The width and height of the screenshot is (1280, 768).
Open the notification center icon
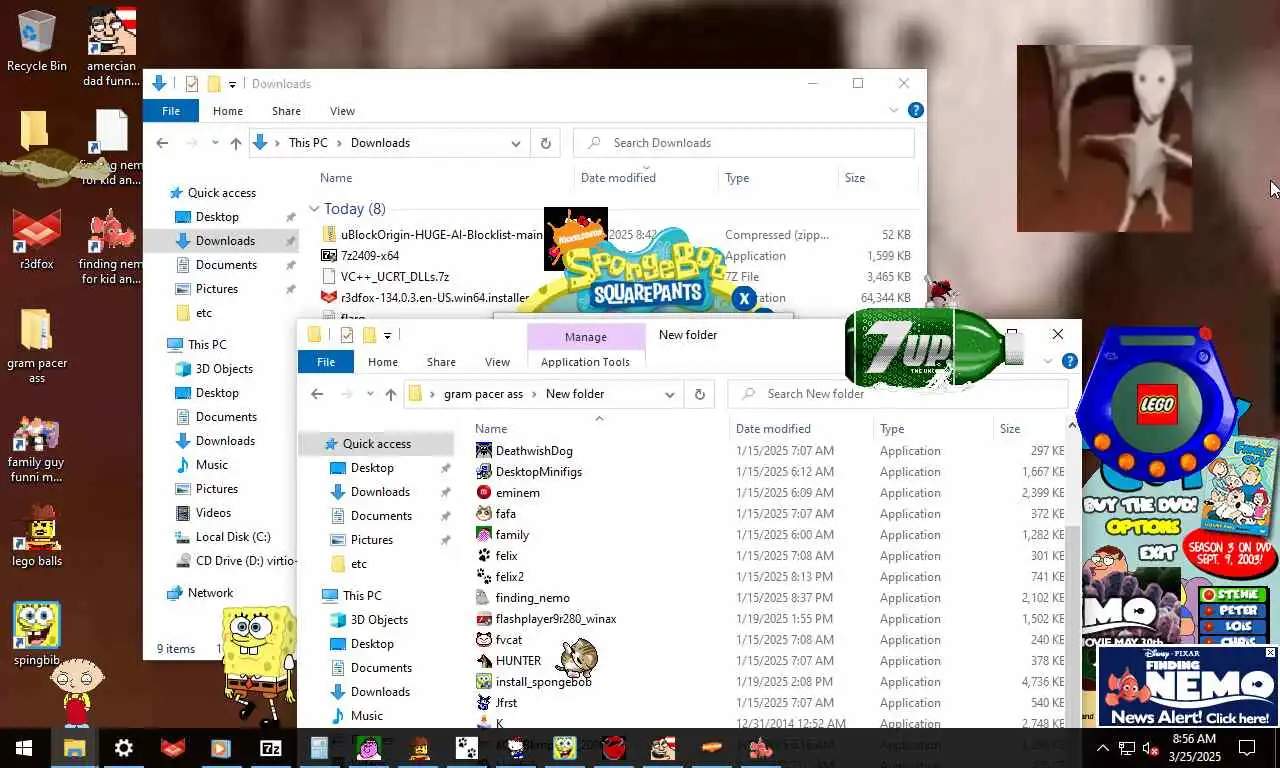pos(1247,748)
